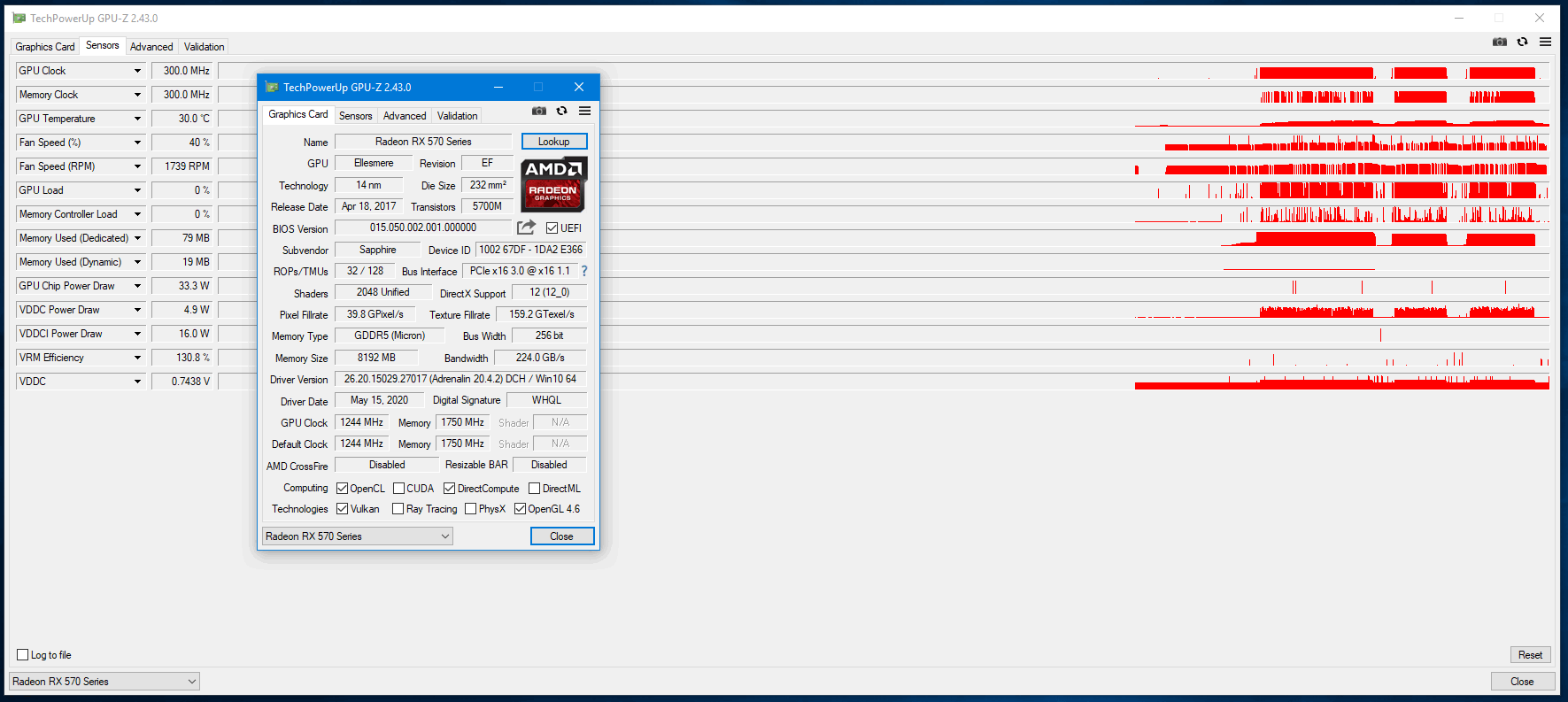This screenshot has height=702, width=1568.
Task: Open Memory Controller Load sensor dropdown
Action: coord(137,214)
